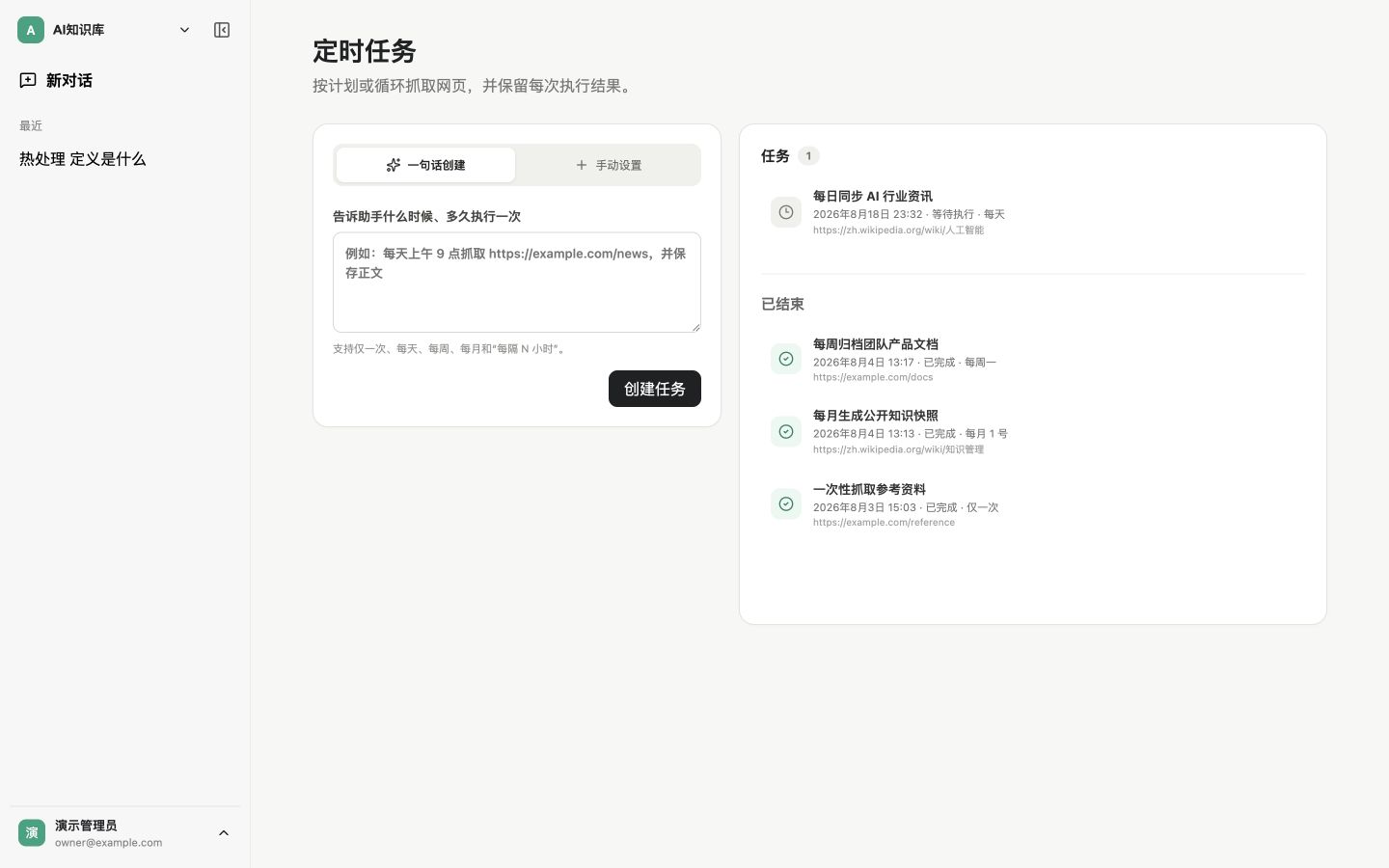The image size is (1389, 868).
Task: Click the 演 user avatar
Action: [32, 833]
